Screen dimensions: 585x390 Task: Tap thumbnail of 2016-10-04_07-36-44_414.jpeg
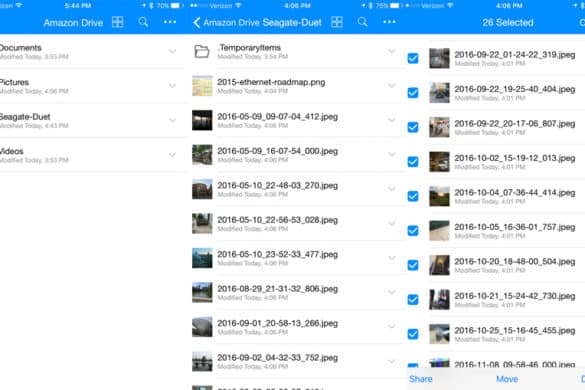[x=439, y=196]
